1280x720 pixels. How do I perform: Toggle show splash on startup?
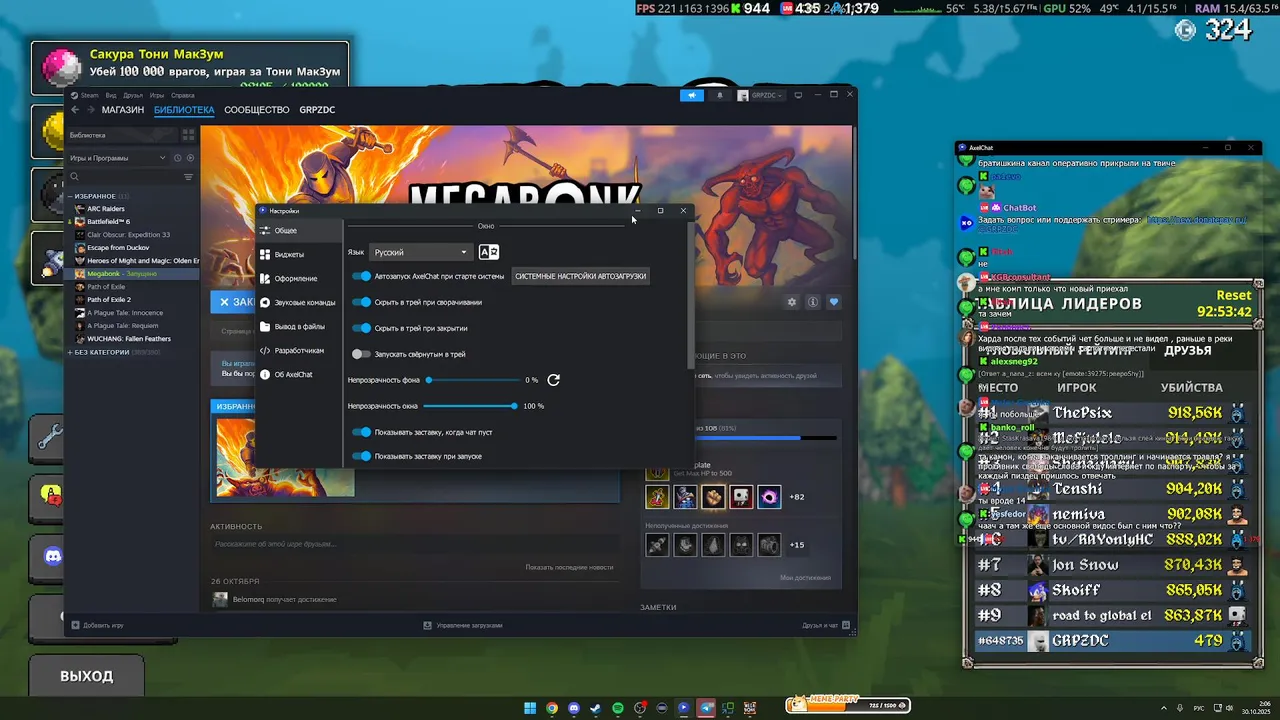(x=362, y=456)
